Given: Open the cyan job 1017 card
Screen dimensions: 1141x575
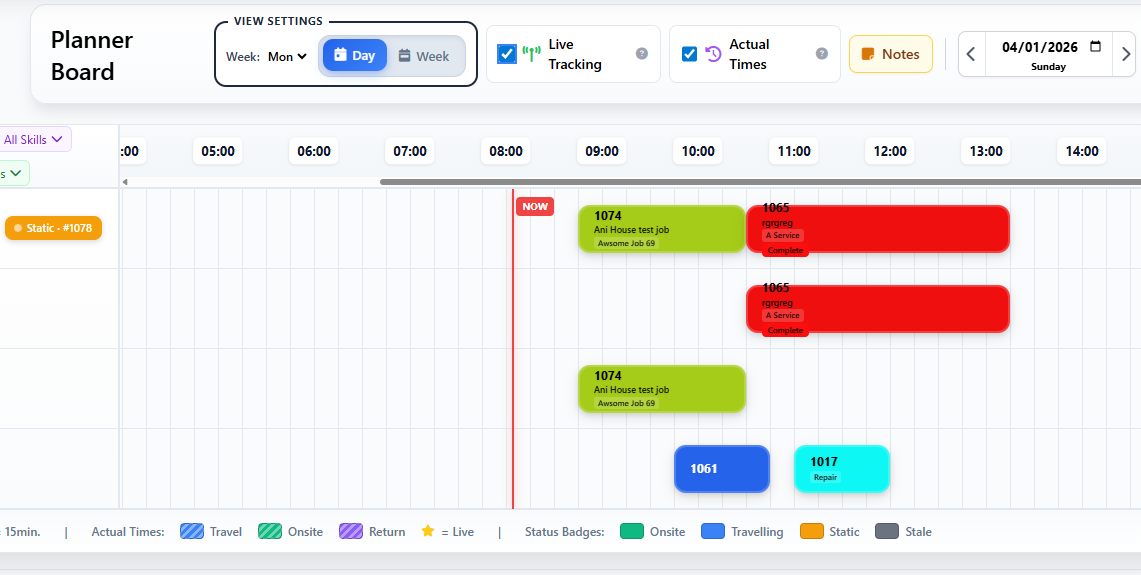Looking at the screenshot, I should (842, 469).
